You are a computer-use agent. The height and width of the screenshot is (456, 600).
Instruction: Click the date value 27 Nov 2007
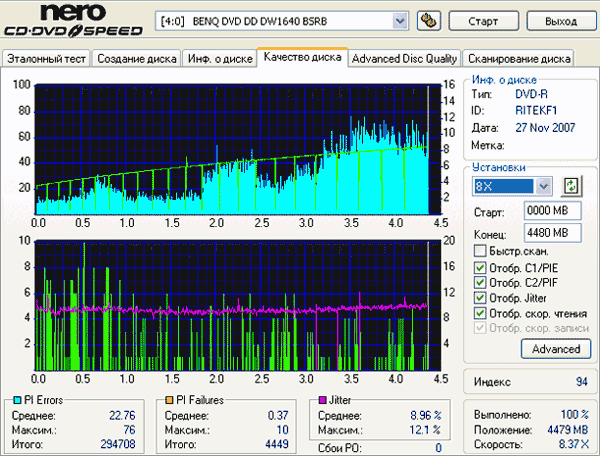click(545, 127)
